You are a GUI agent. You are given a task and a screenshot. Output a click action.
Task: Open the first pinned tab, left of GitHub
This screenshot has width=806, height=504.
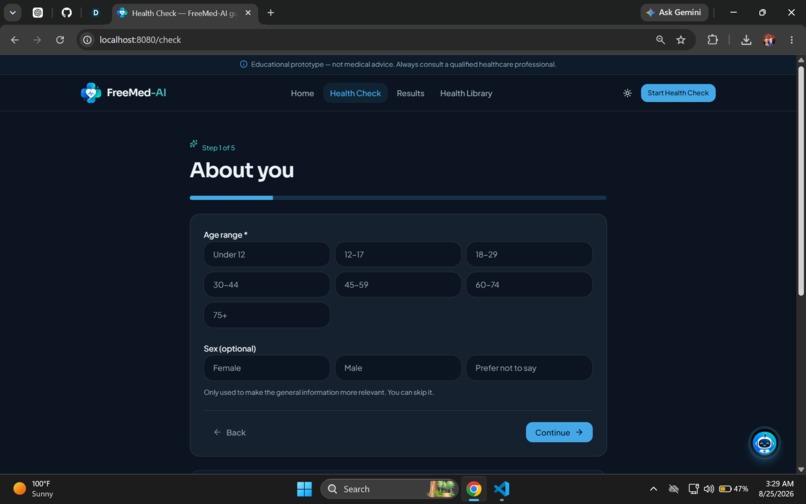pos(38,13)
